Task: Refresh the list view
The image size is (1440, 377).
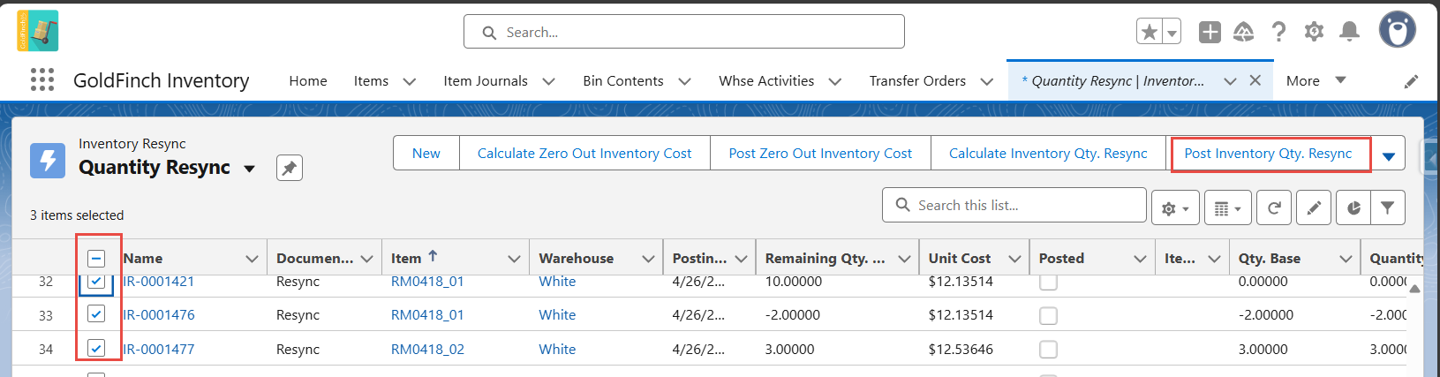Action: (x=1273, y=208)
